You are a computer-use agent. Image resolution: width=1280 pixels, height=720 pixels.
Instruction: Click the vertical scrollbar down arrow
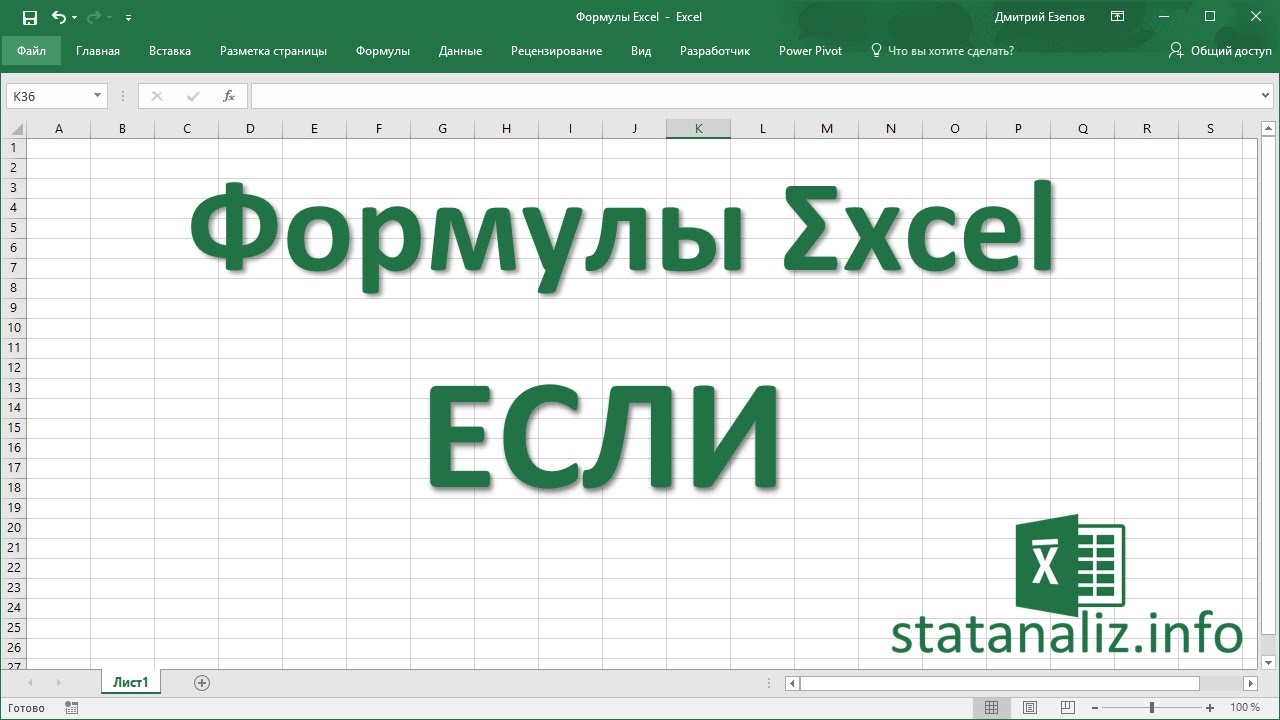[1269, 662]
